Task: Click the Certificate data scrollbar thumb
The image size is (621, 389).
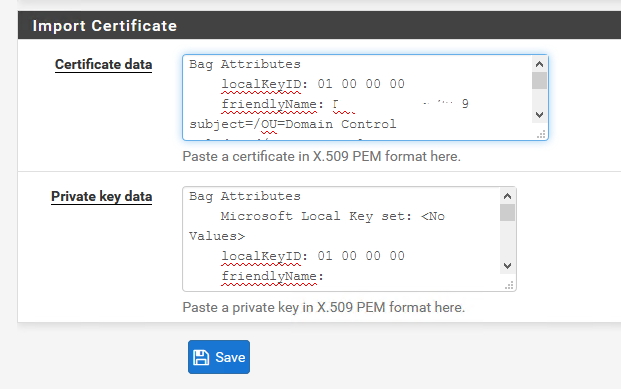Action: pyautogui.click(x=539, y=80)
